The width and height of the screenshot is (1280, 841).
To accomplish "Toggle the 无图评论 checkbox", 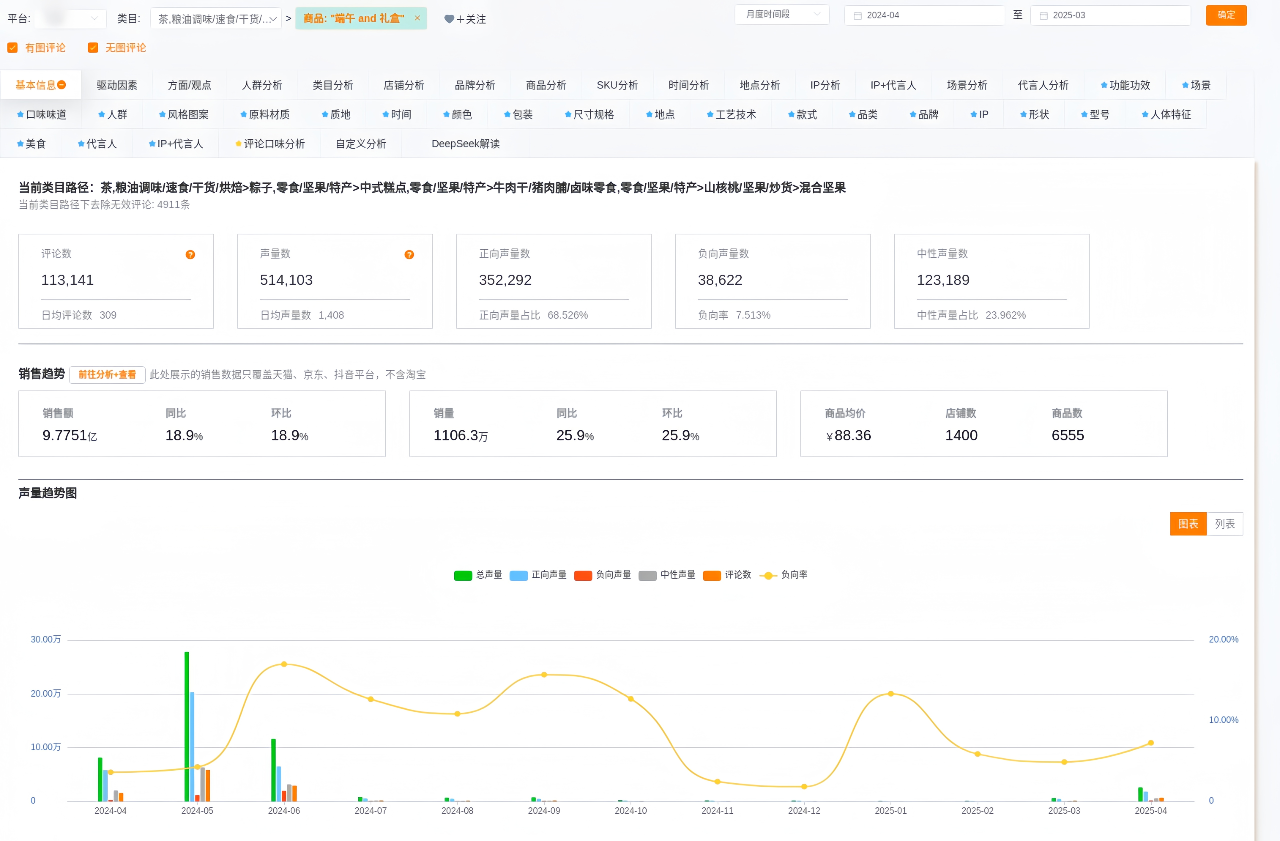I will tap(93, 47).
